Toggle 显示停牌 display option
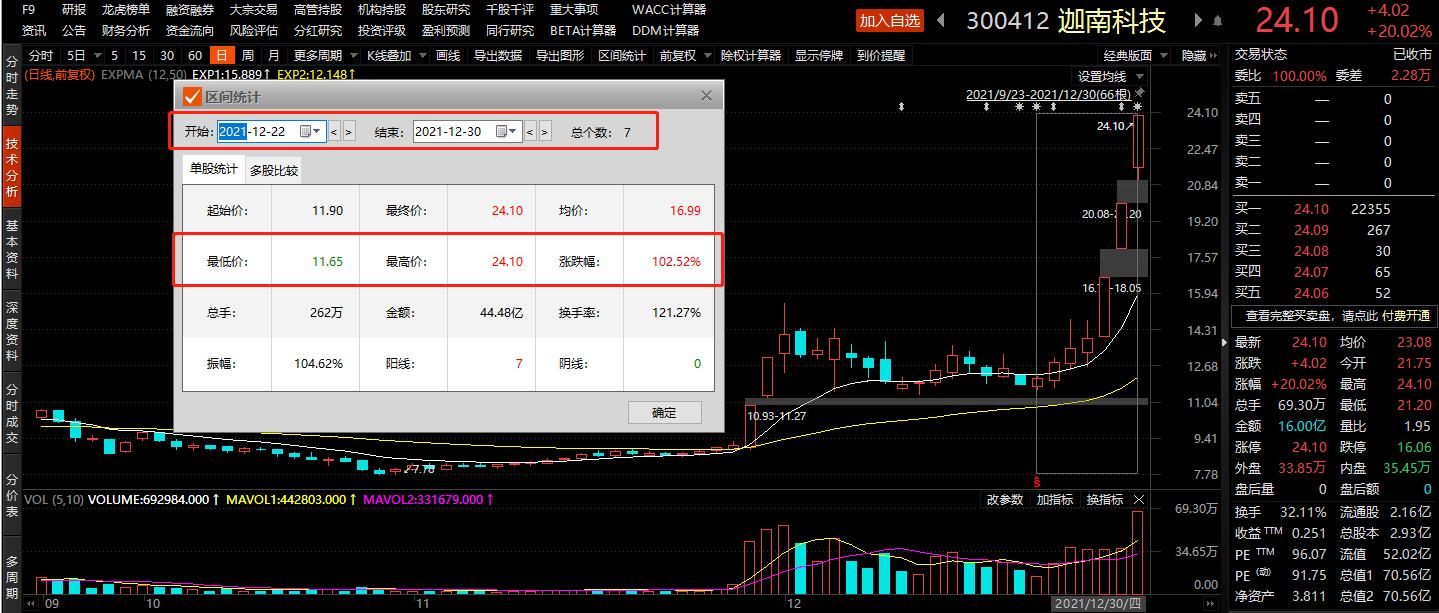This screenshot has width=1439, height=613. (818, 56)
